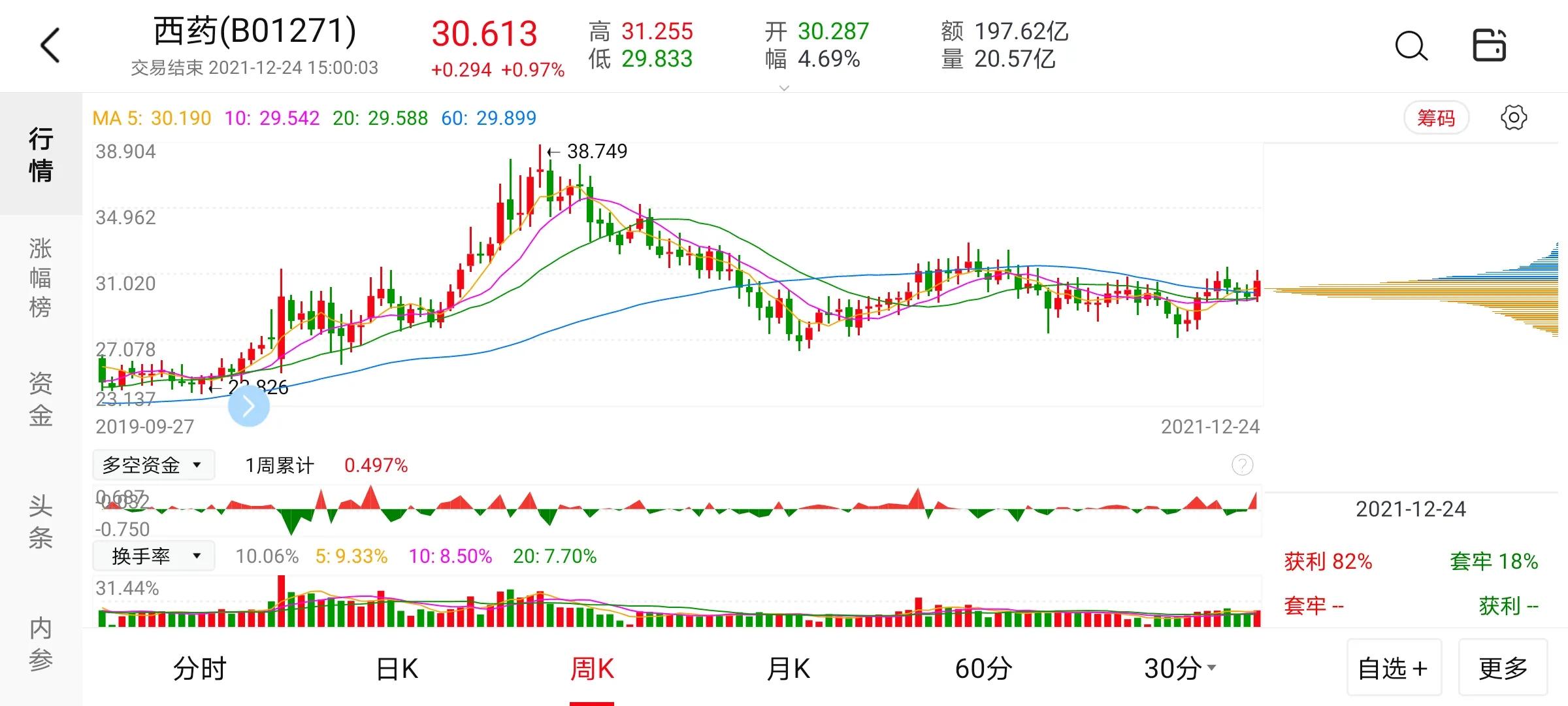This screenshot has width=1568, height=706.
Task: Switch to the 分时 tab
Action: pos(200,668)
